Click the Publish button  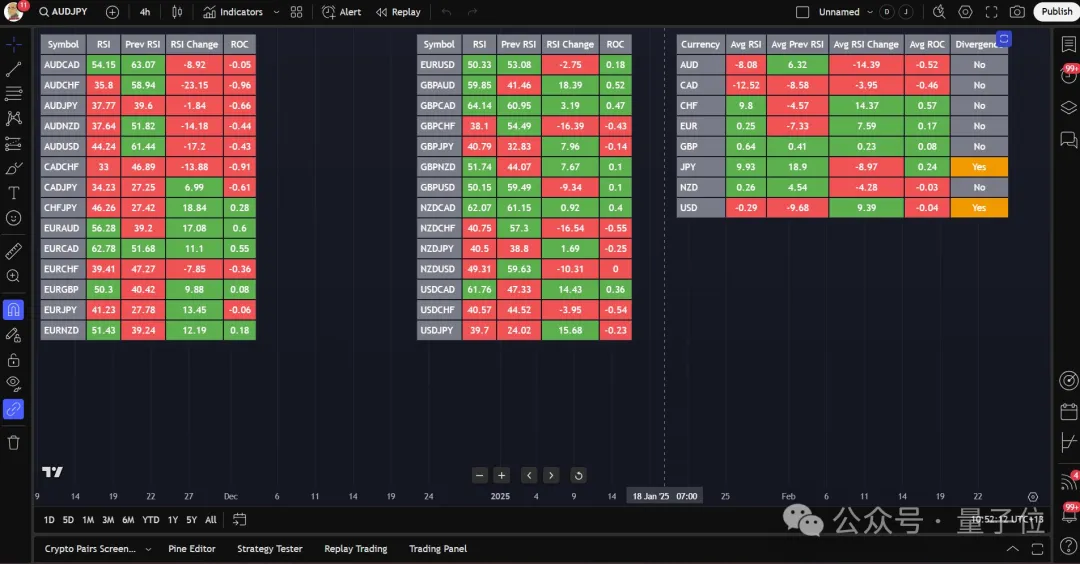(1056, 12)
